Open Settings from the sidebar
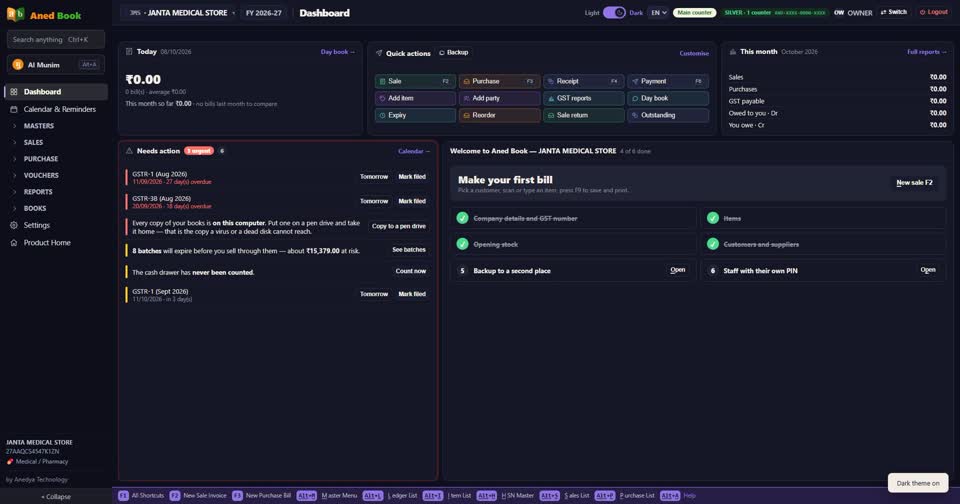This screenshot has width=960, height=504. pyautogui.click(x=56, y=225)
